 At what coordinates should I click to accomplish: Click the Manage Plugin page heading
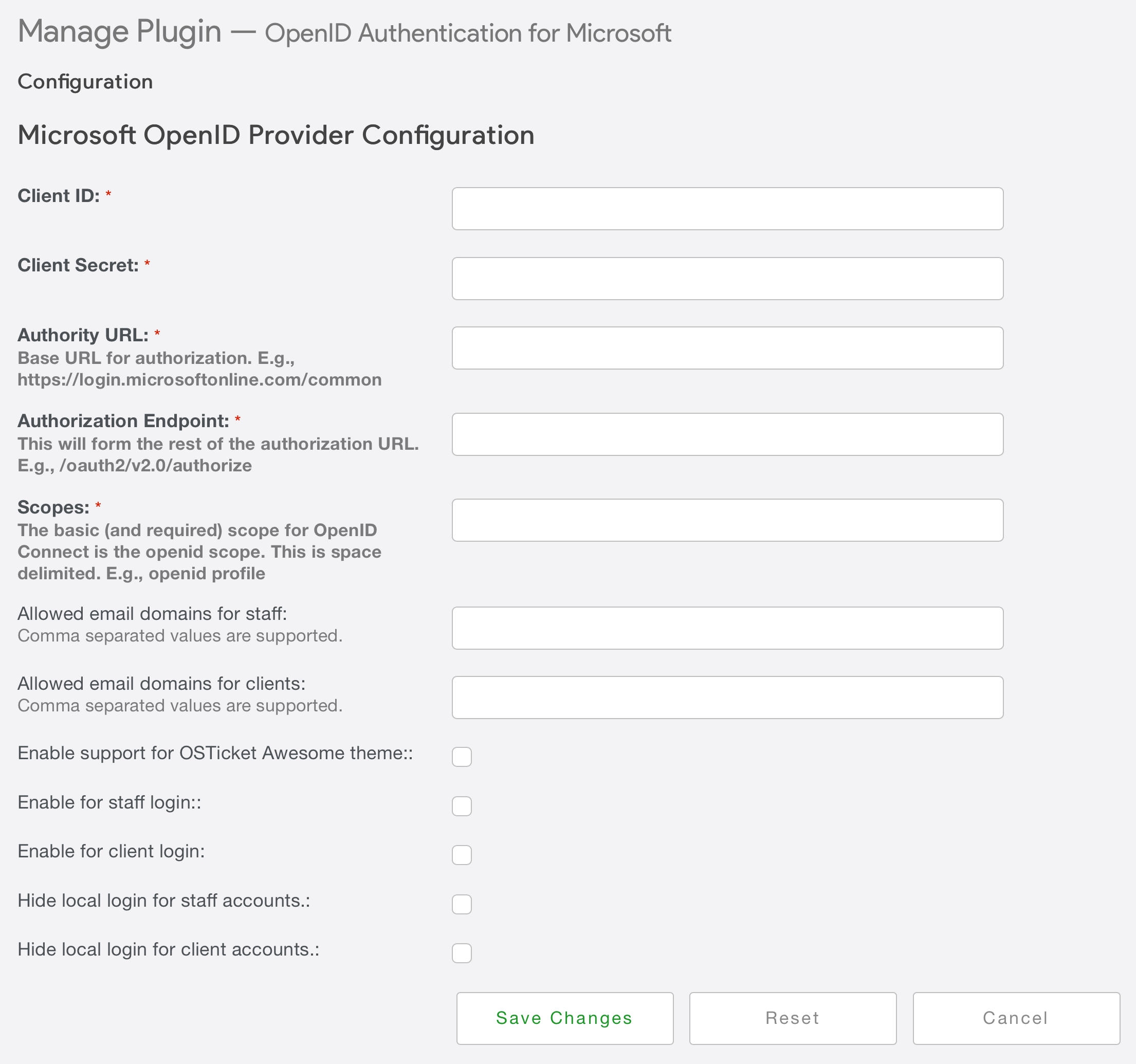[x=119, y=31]
